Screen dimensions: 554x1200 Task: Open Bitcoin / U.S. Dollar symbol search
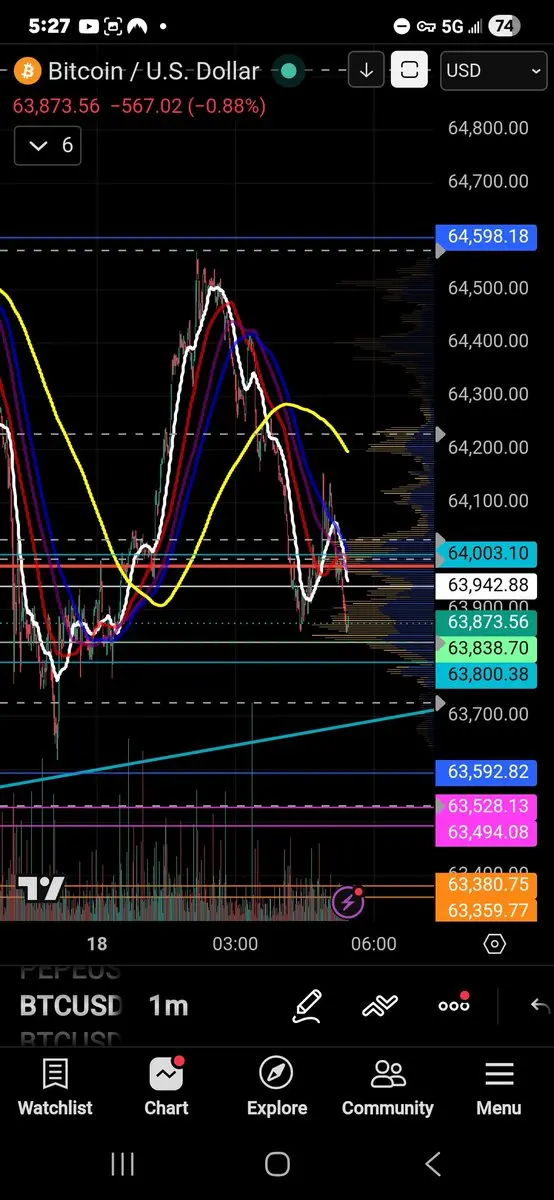click(x=154, y=71)
